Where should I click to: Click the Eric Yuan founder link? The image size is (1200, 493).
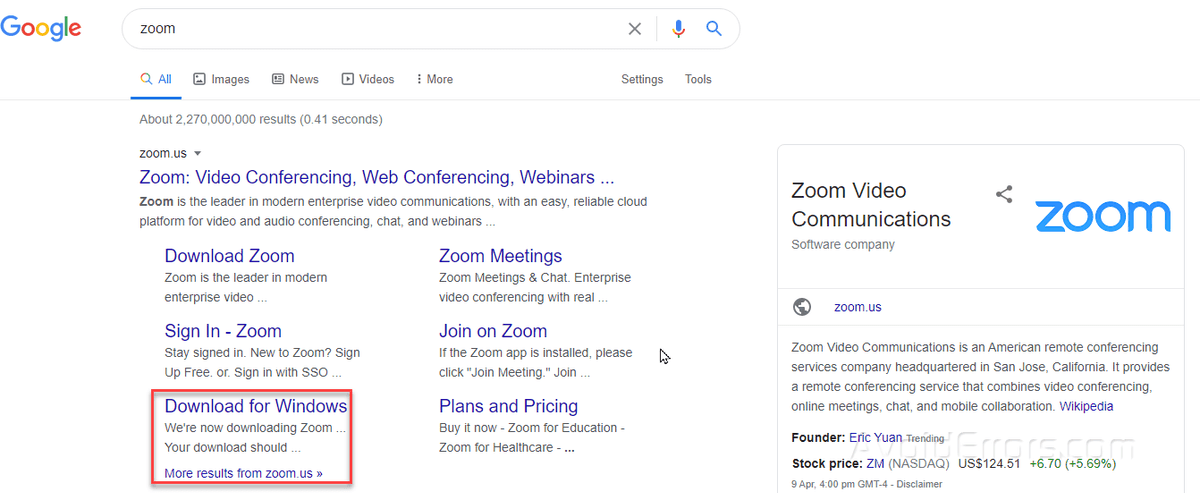coord(875,438)
